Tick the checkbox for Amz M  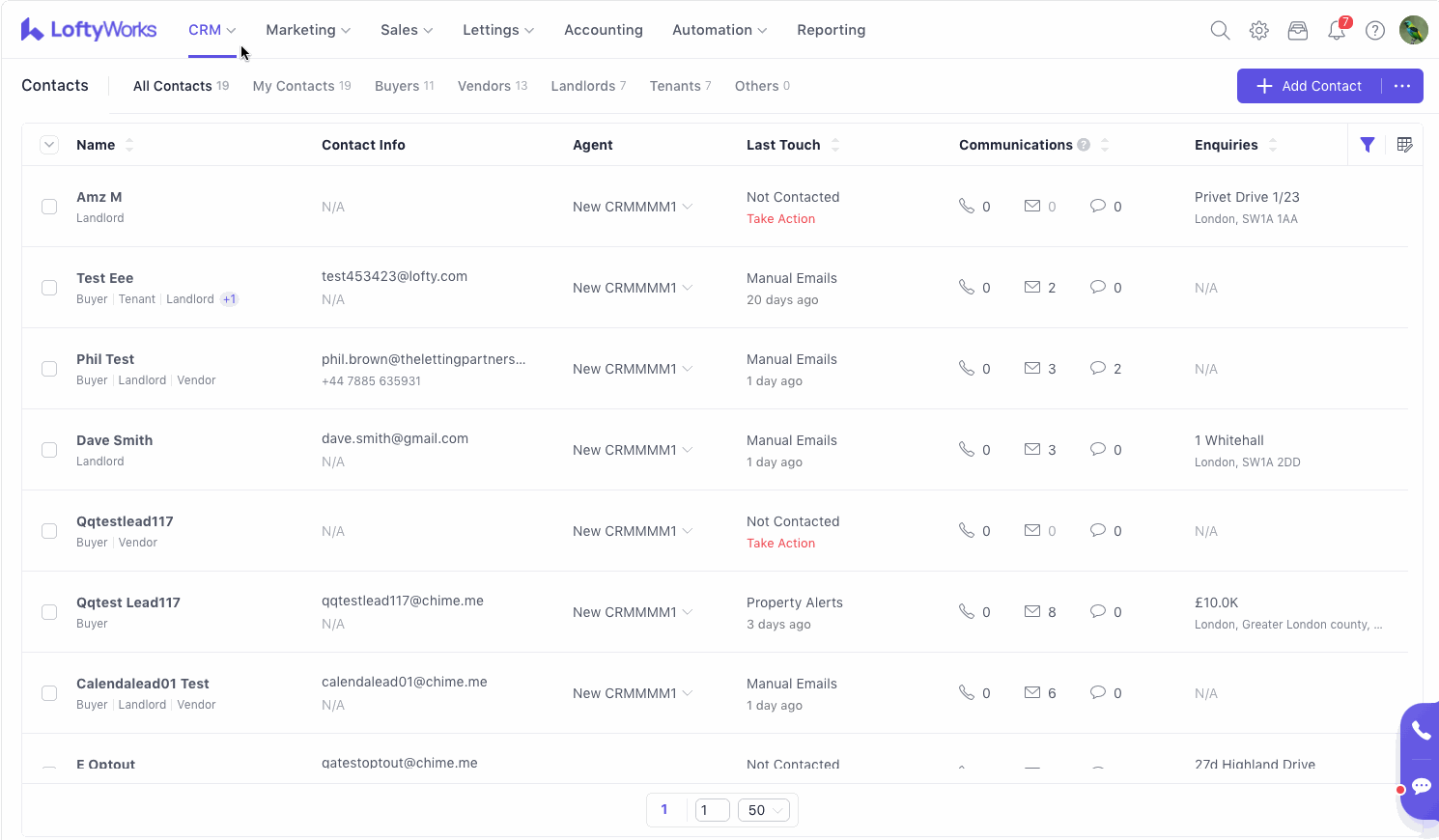coord(49,207)
